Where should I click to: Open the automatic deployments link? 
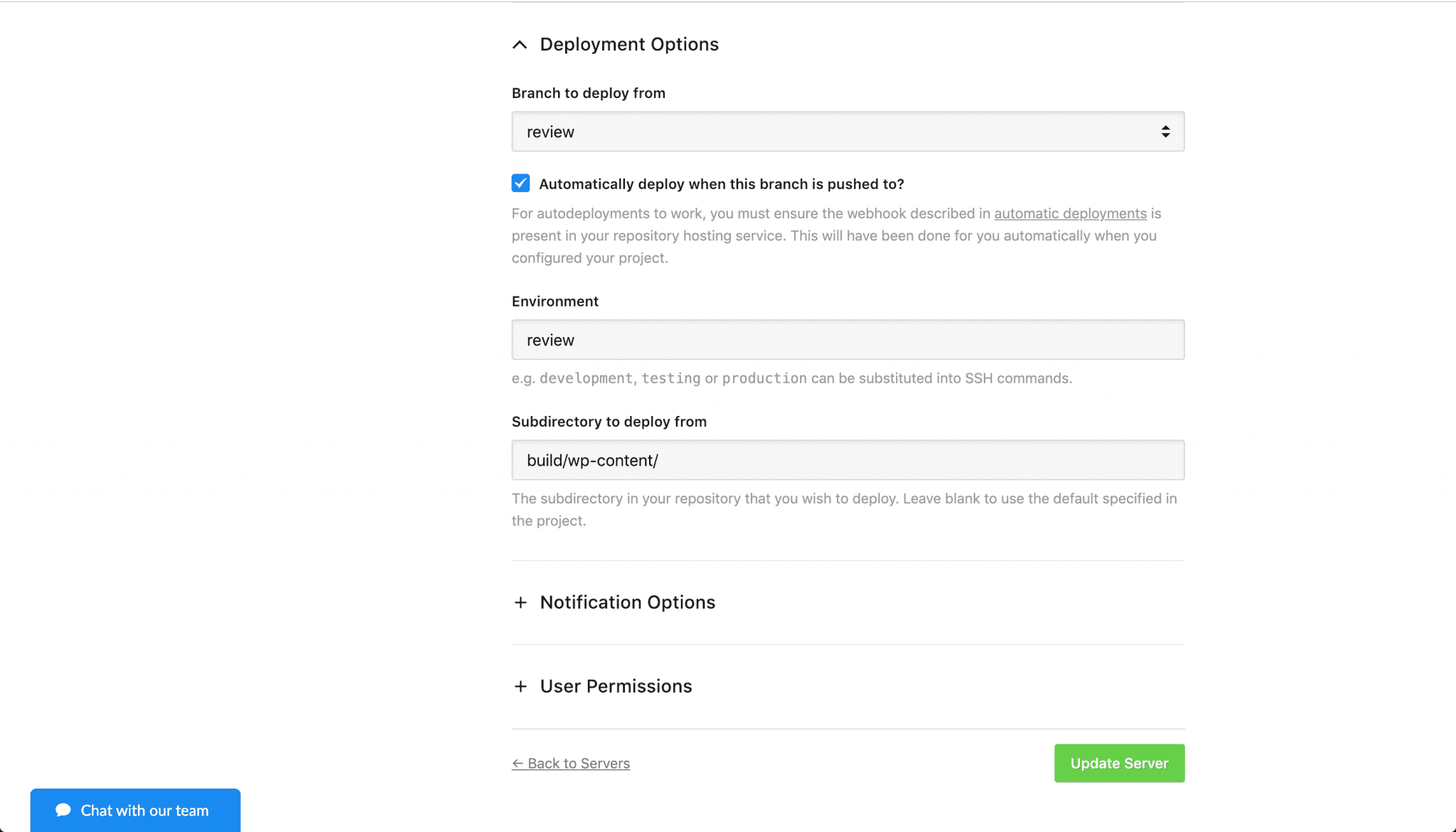coord(1070,213)
